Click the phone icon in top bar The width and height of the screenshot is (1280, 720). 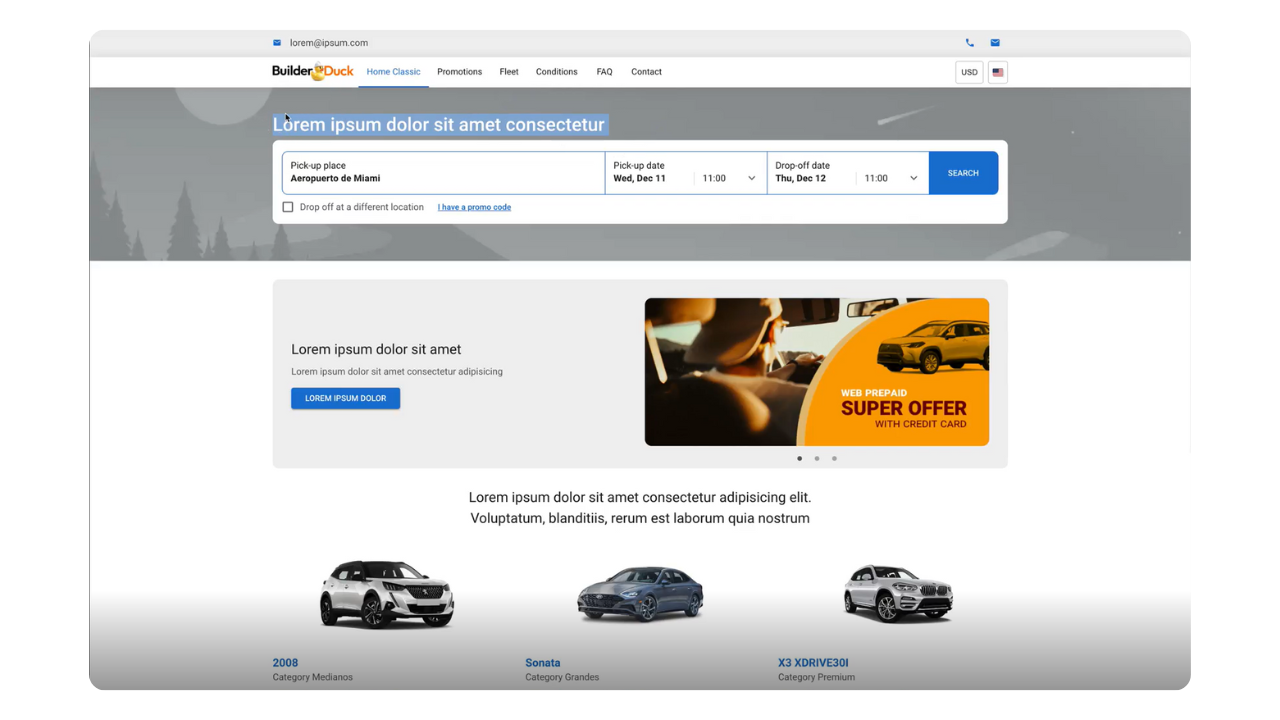[969, 43]
